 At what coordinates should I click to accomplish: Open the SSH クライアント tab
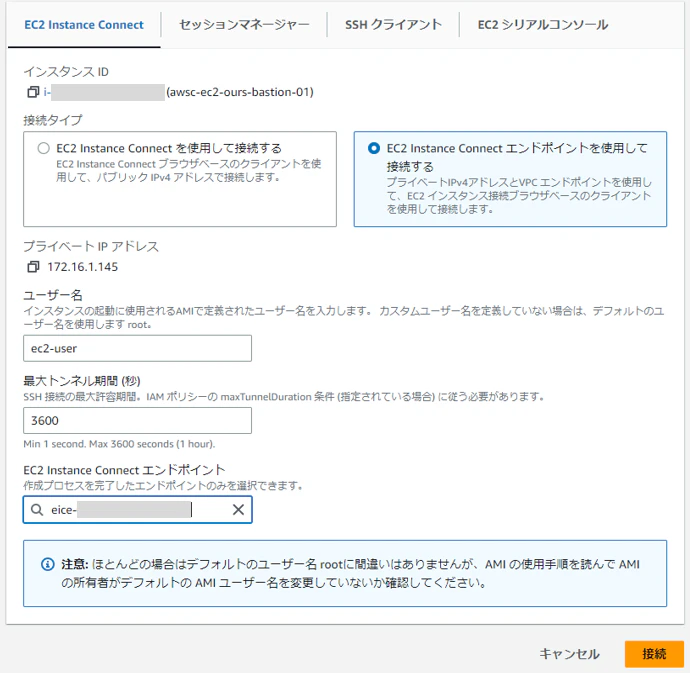393,25
